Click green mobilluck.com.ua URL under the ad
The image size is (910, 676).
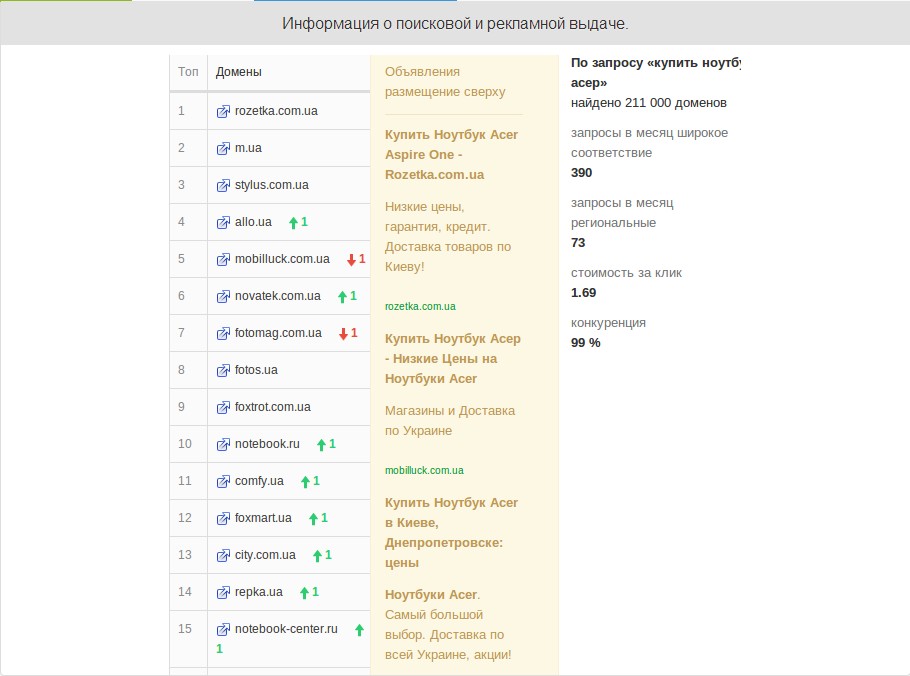[x=424, y=470]
